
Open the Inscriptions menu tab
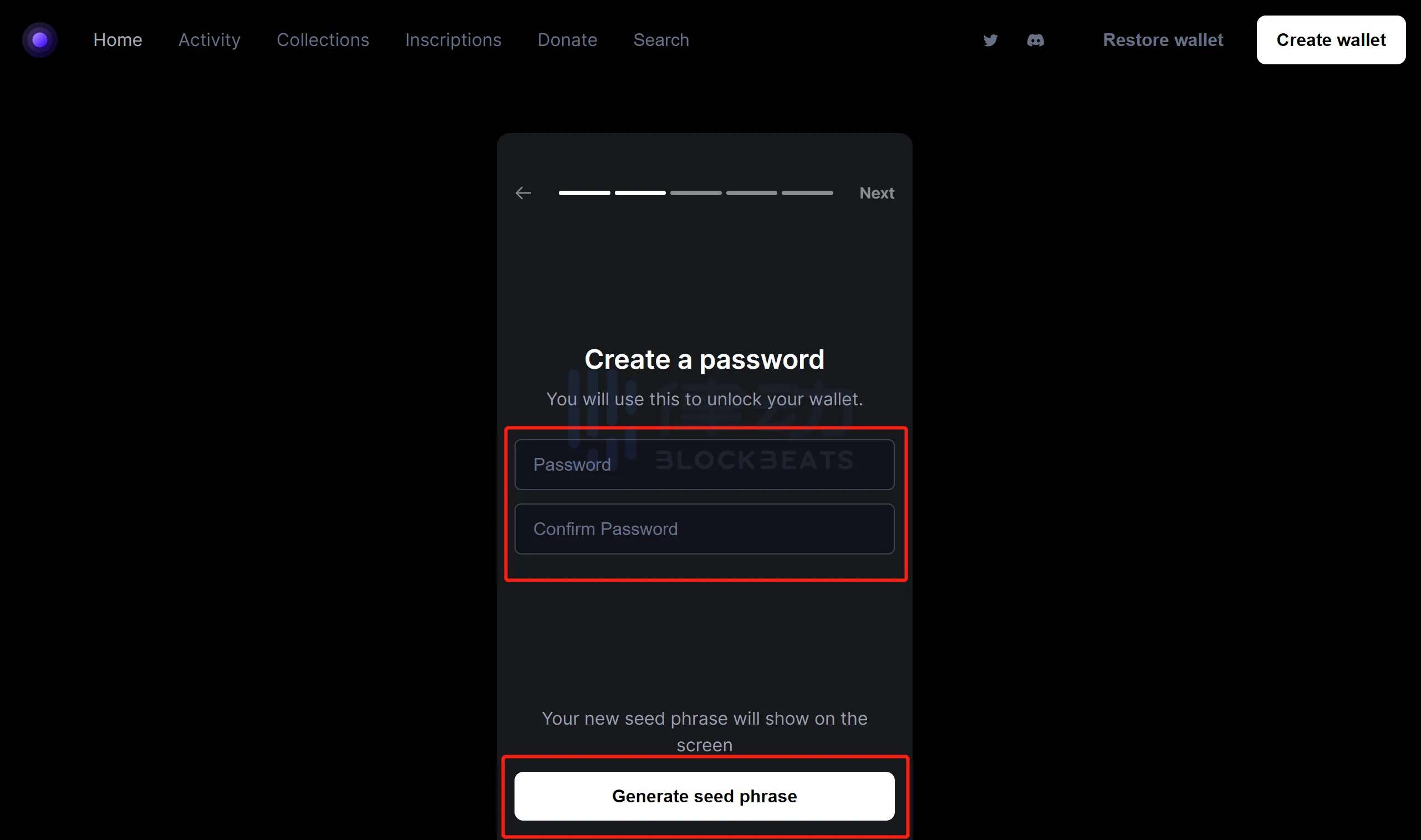click(453, 40)
